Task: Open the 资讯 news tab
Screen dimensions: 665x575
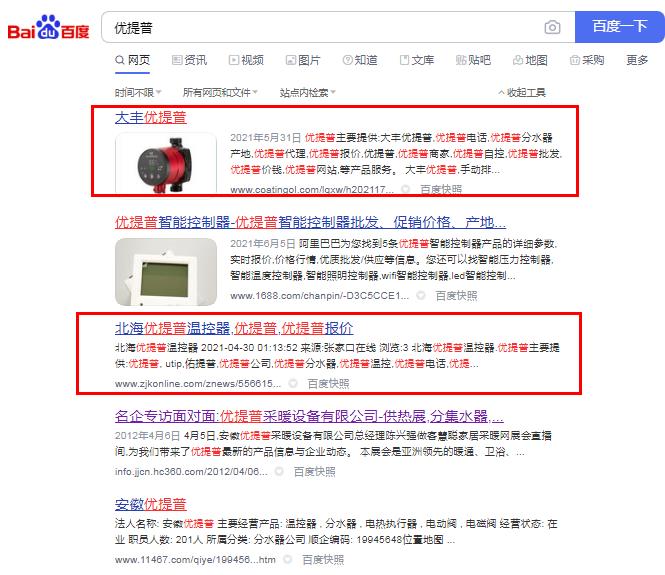Action: click(x=189, y=60)
